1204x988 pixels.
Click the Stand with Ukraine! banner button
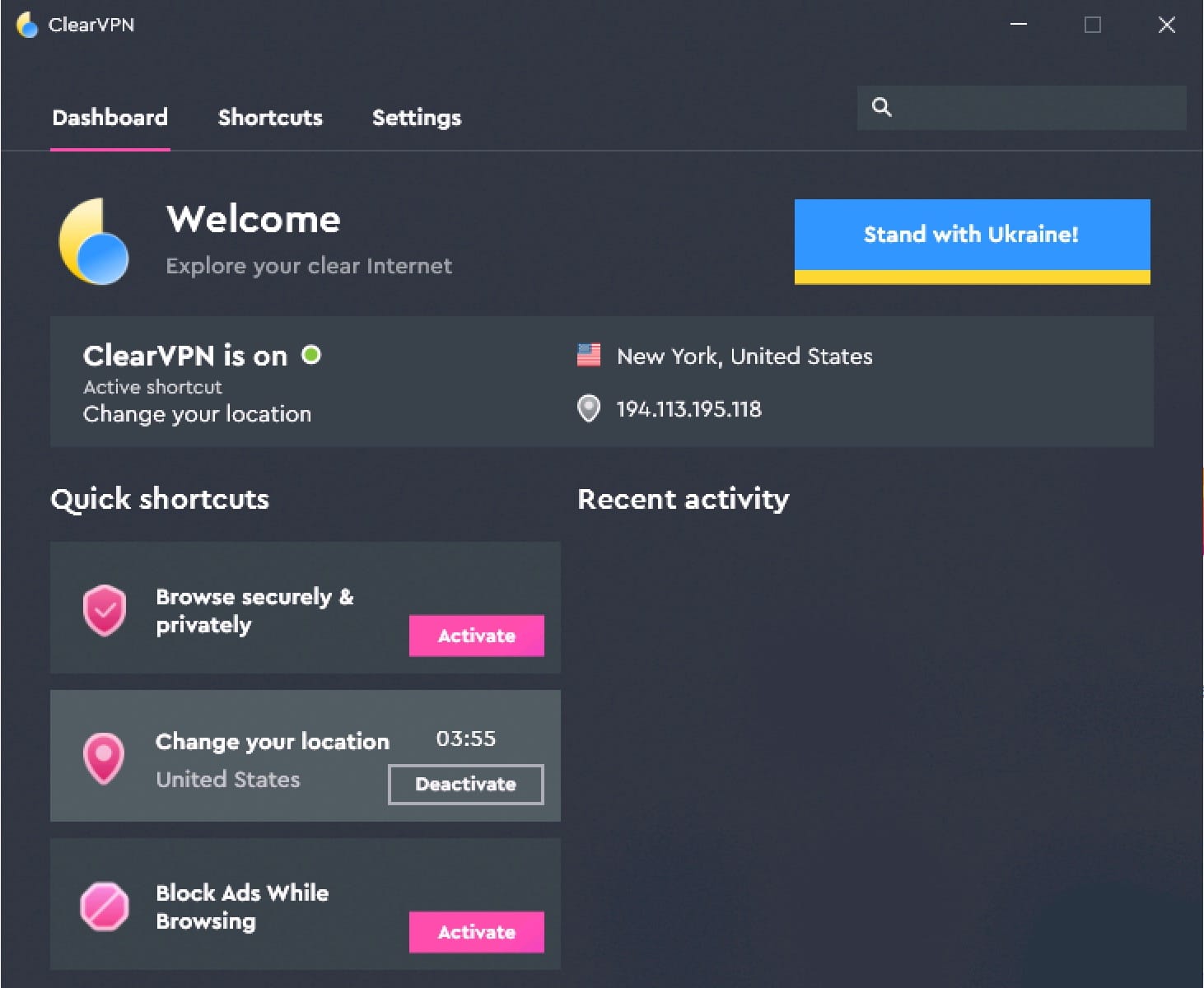pyautogui.click(x=972, y=241)
